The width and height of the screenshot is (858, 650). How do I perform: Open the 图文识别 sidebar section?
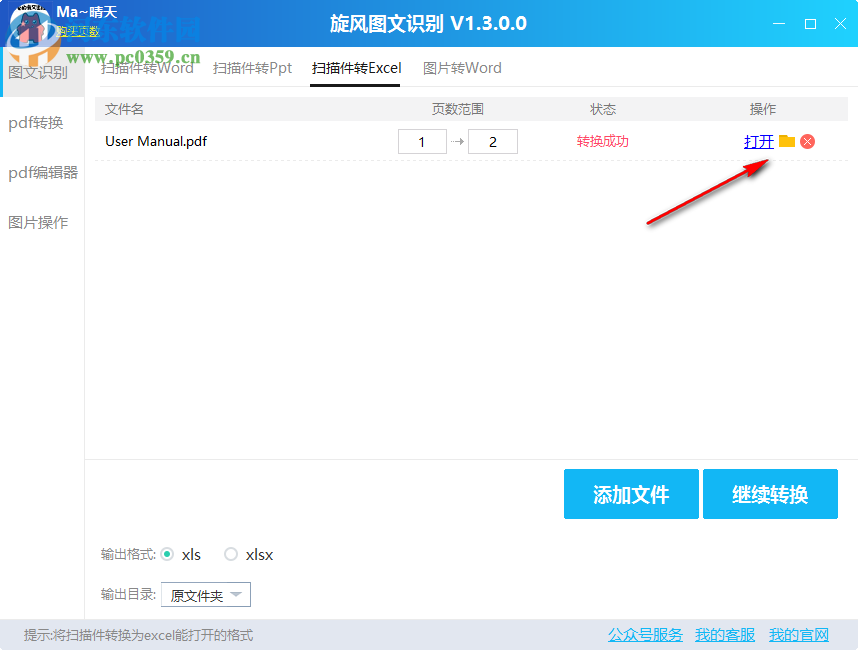40,72
